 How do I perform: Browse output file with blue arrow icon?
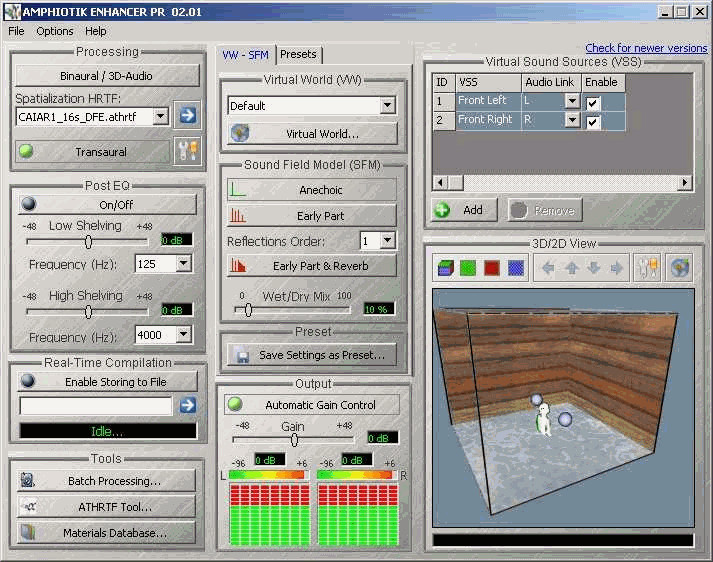point(188,405)
